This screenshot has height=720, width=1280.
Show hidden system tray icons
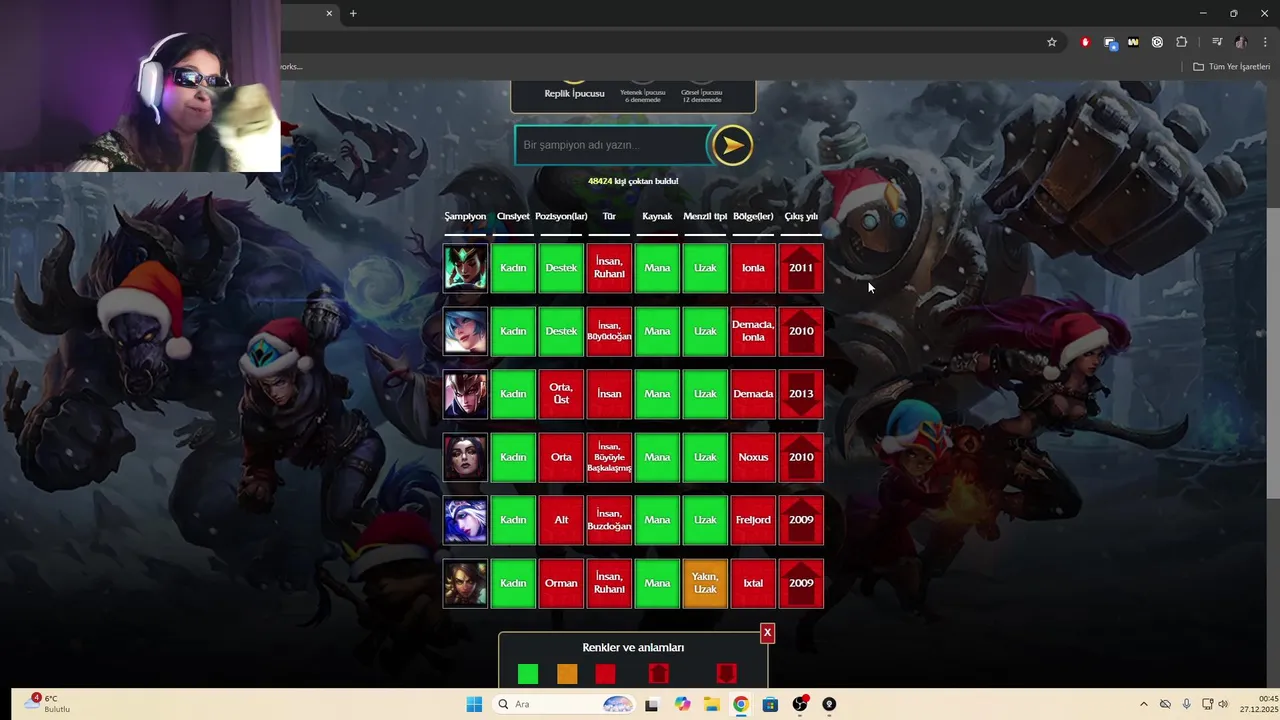point(1144,704)
